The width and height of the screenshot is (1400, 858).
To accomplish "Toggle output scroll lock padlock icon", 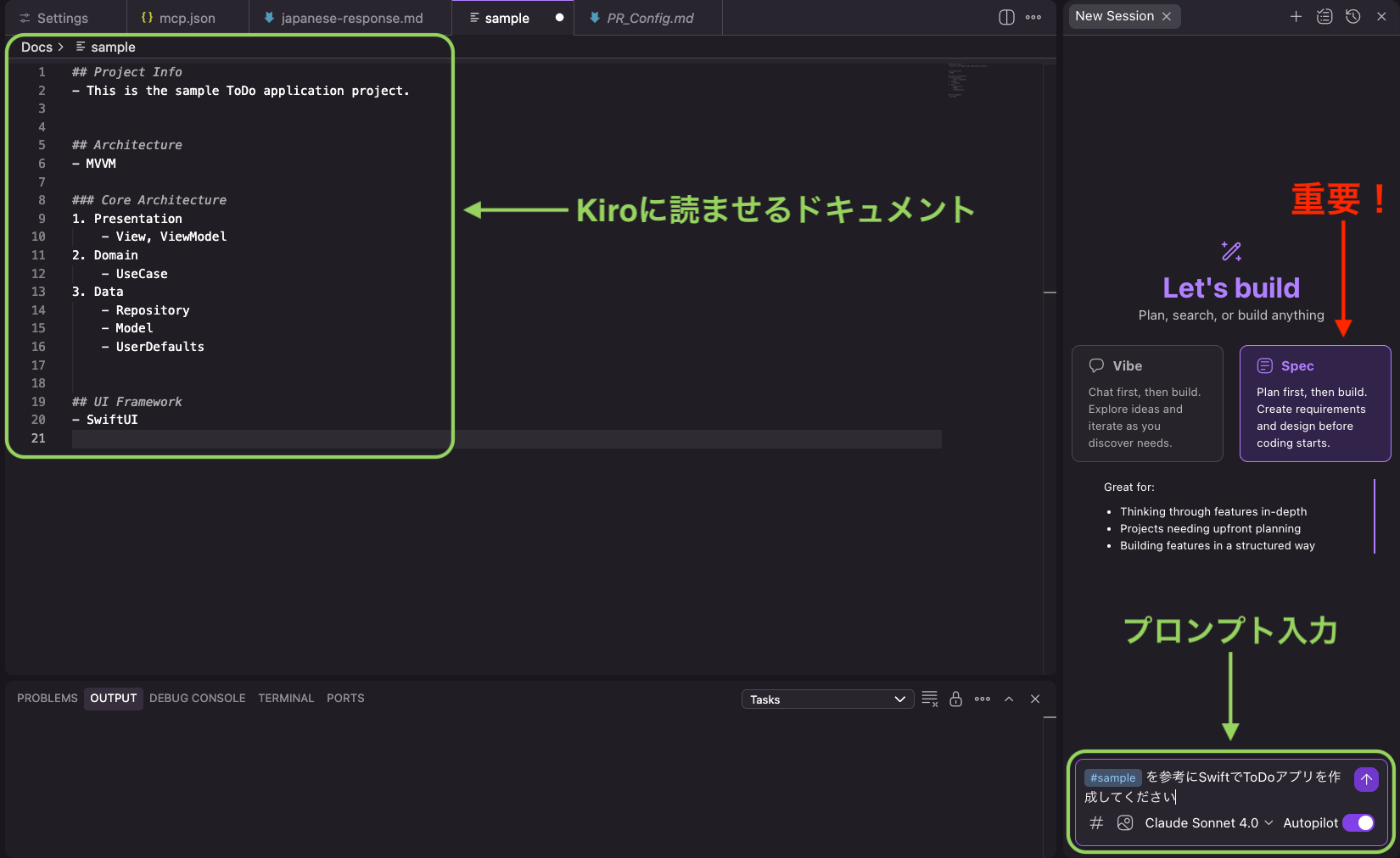I will (956, 699).
